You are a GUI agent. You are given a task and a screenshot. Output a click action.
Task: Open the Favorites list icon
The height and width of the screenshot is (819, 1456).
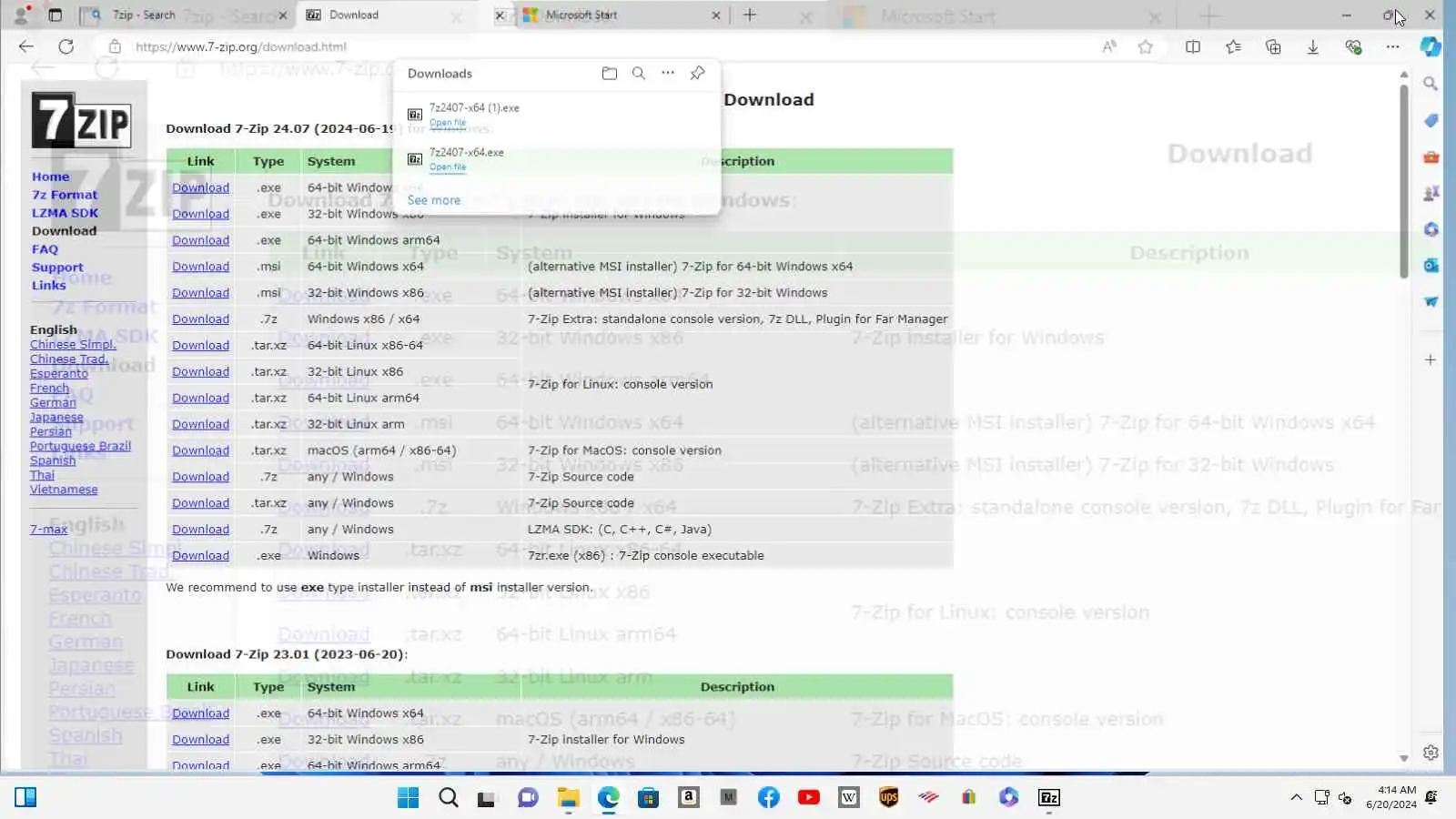pos(1233,46)
